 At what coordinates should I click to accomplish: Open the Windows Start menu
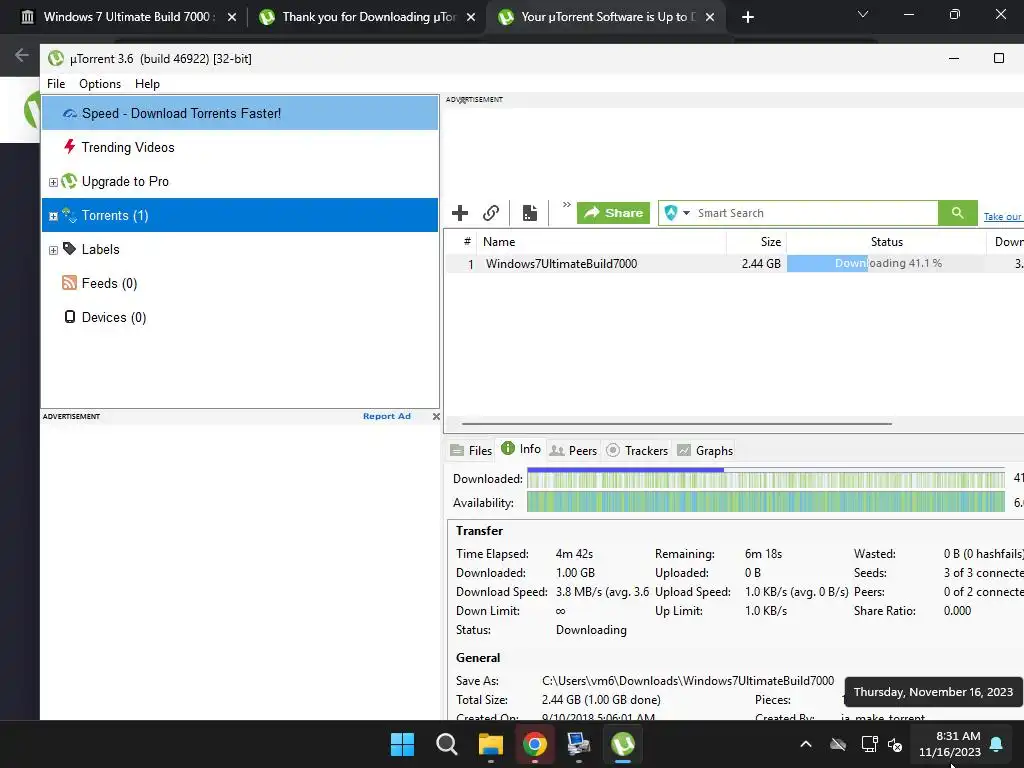pos(402,744)
